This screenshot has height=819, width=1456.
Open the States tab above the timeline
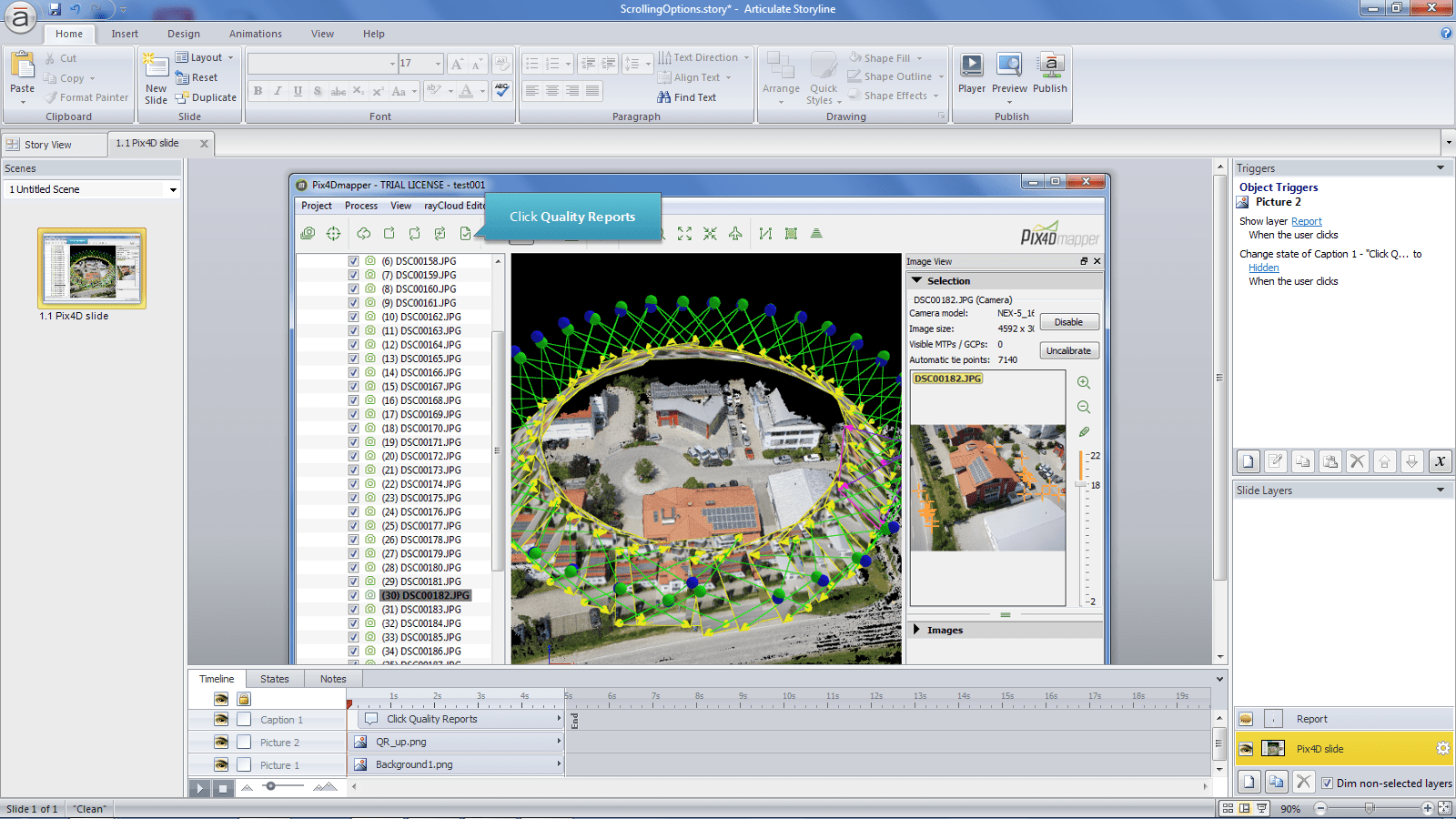click(x=274, y=678)
